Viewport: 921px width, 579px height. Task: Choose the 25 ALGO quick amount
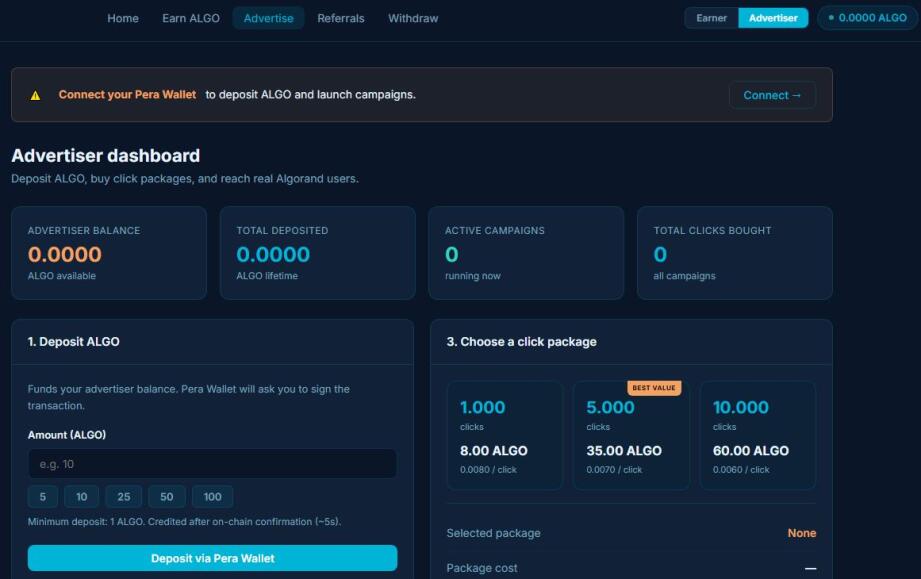point(123,497)
